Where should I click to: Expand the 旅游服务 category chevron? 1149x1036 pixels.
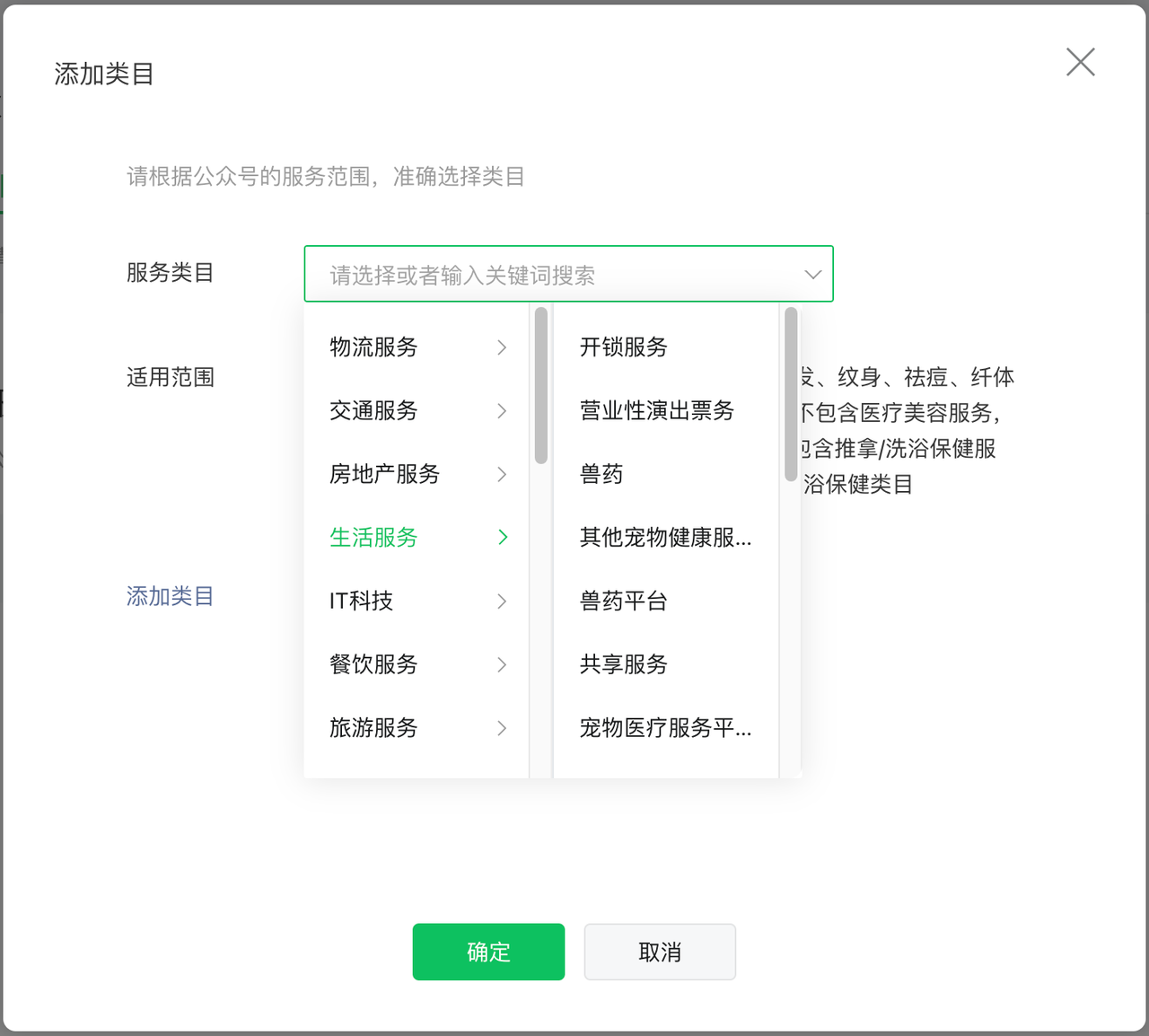click(x=502, y=729)
